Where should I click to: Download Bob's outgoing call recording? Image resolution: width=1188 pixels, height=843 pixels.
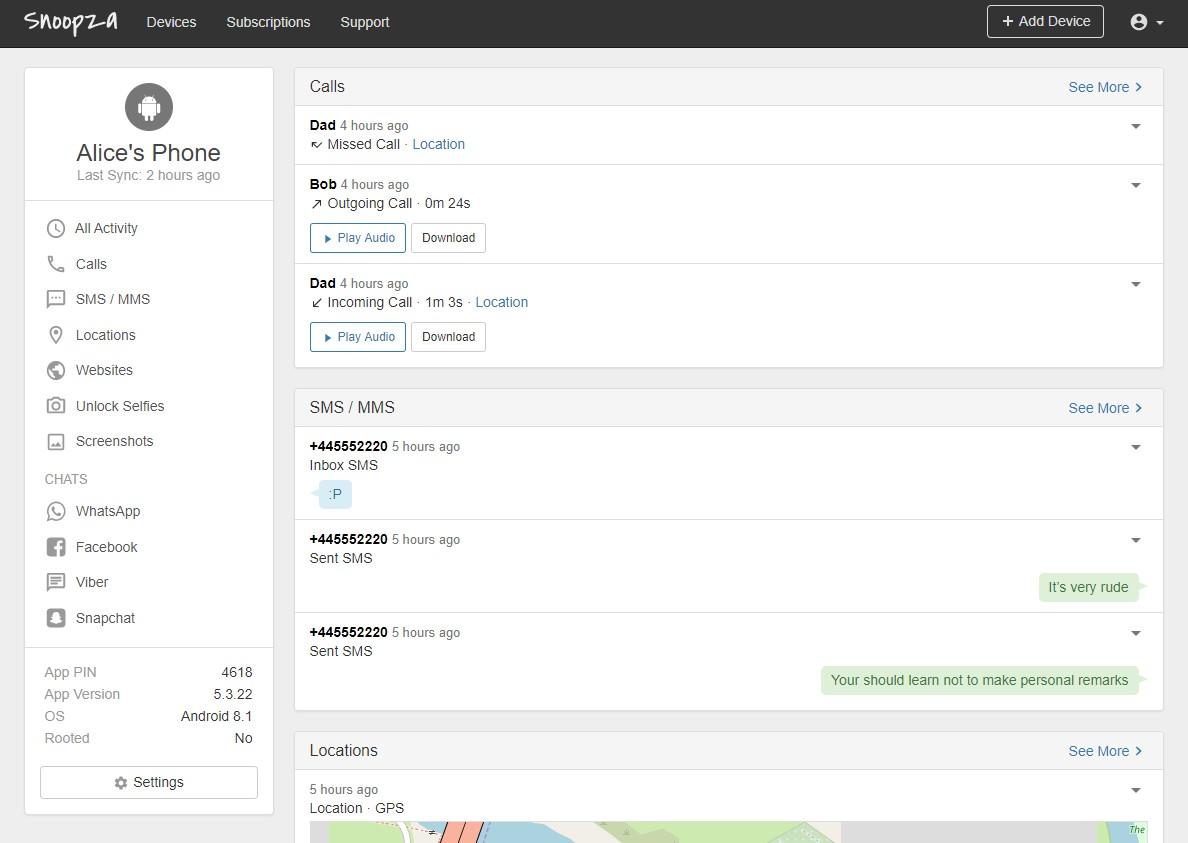click(x=449, y=238)
